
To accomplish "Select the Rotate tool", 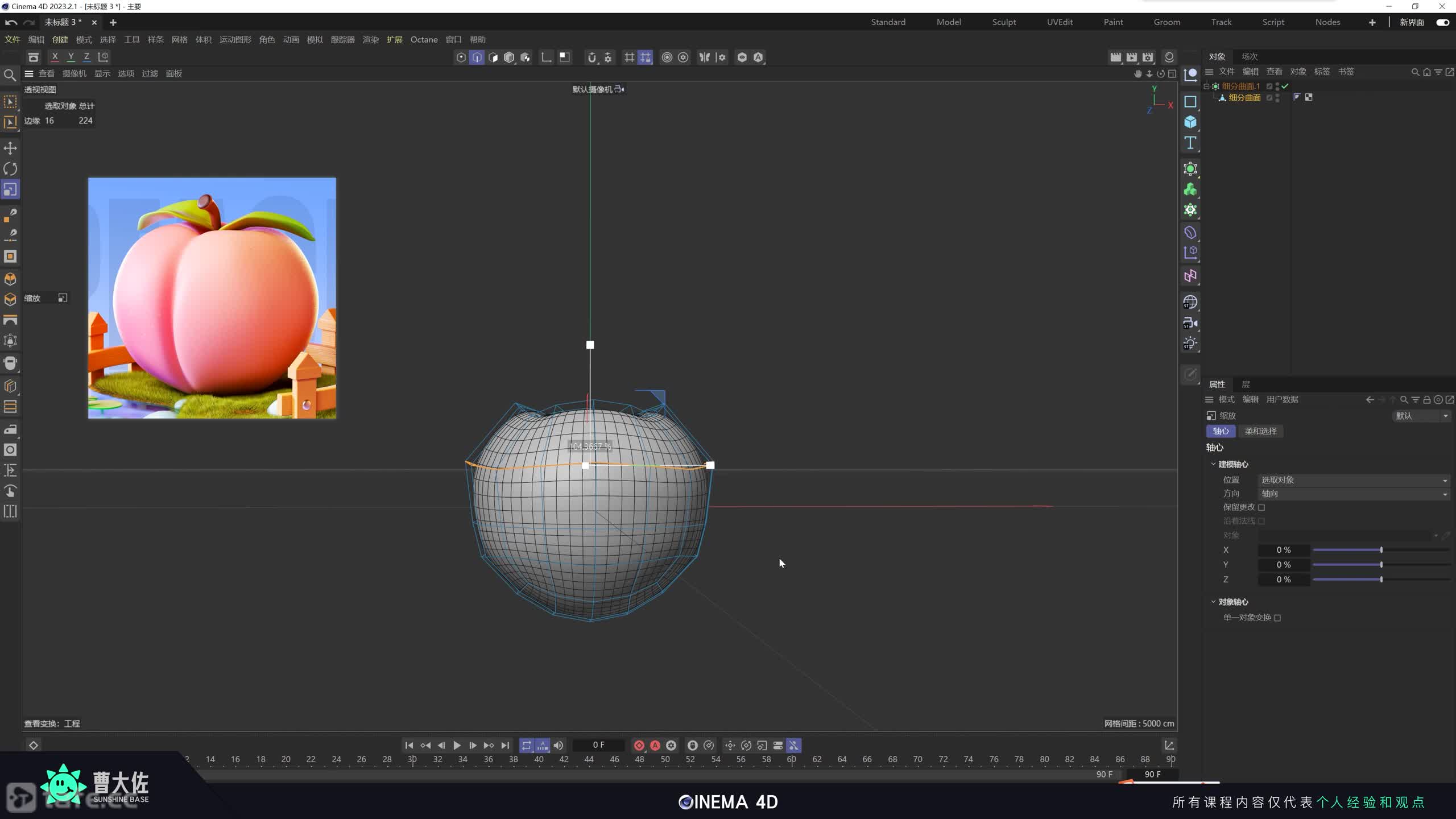I will pyautogui.click(x=10, y=169).
